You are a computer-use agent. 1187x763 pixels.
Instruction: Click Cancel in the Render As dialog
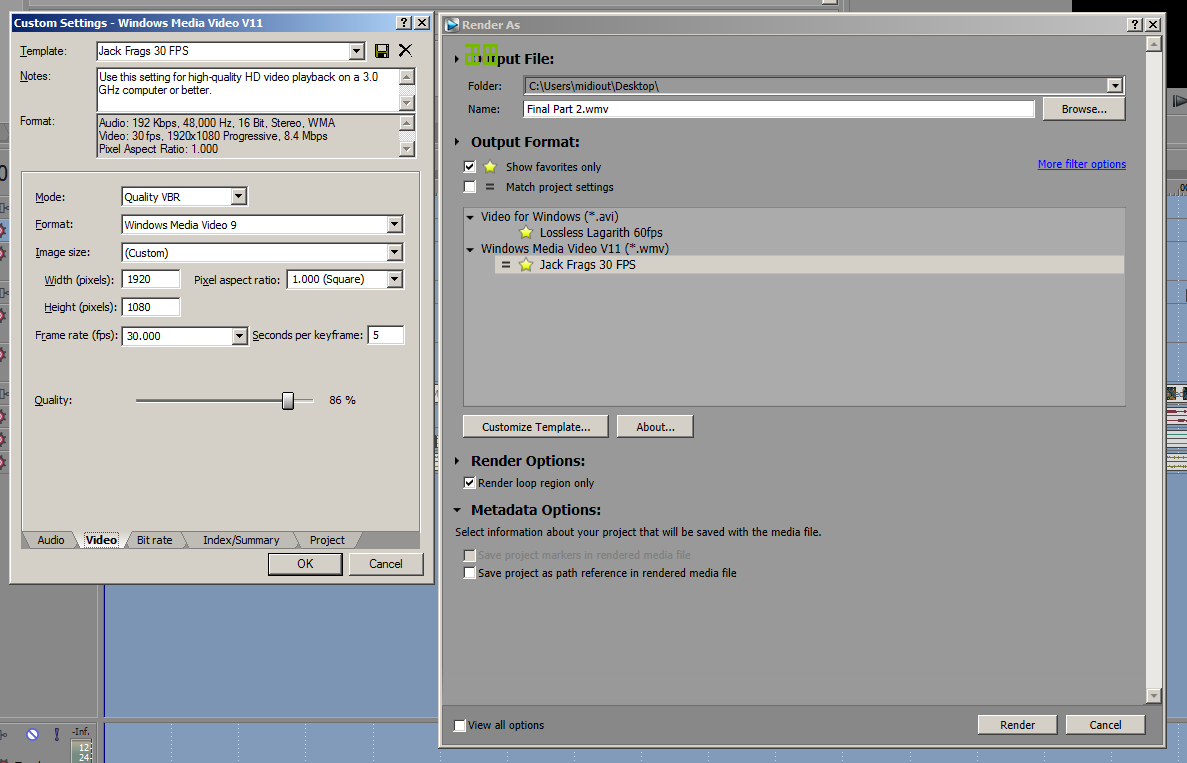click(x=1105, y=725)
